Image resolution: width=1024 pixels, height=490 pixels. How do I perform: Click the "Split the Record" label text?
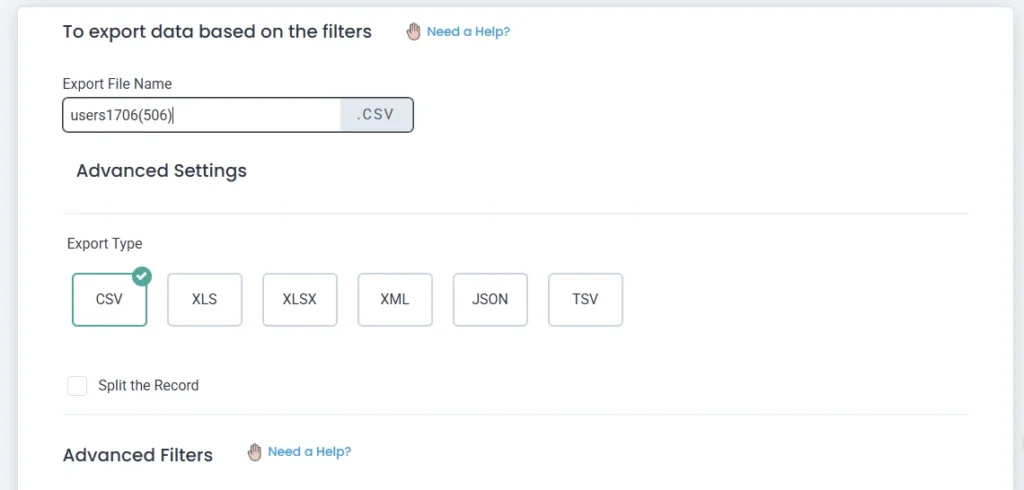[148, 386]
